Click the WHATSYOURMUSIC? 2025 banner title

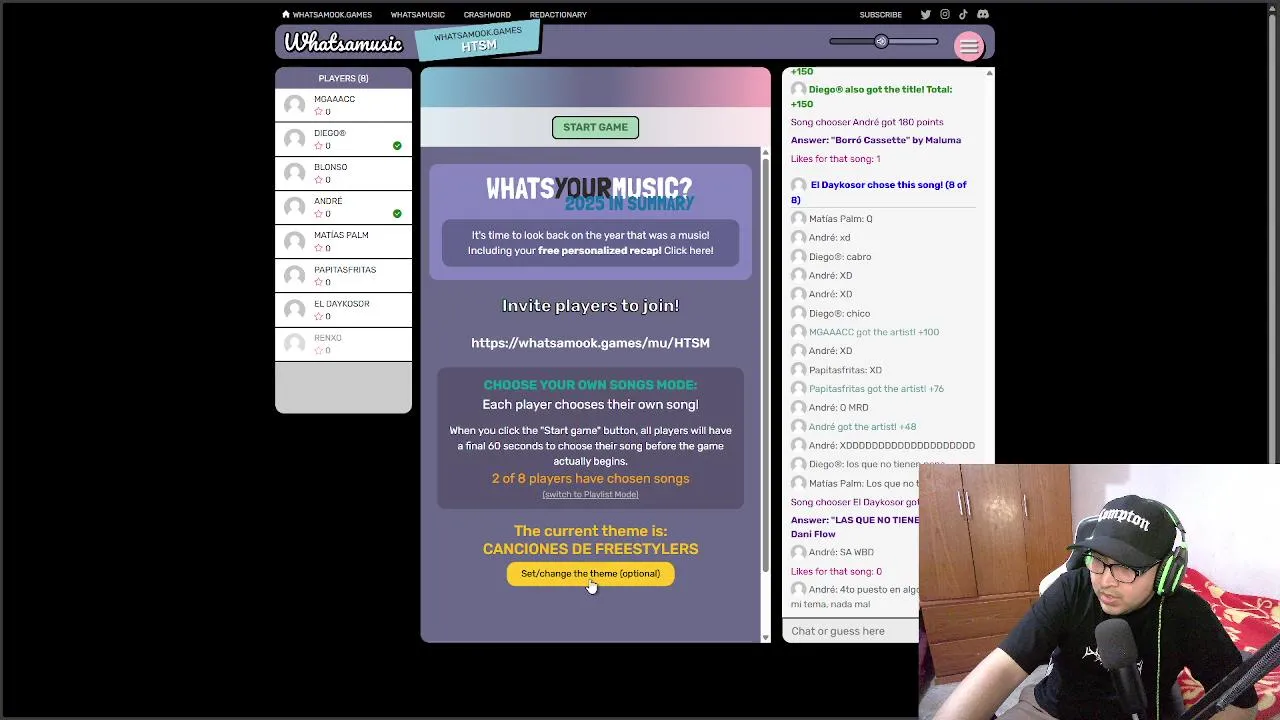(x=589, y=193)
